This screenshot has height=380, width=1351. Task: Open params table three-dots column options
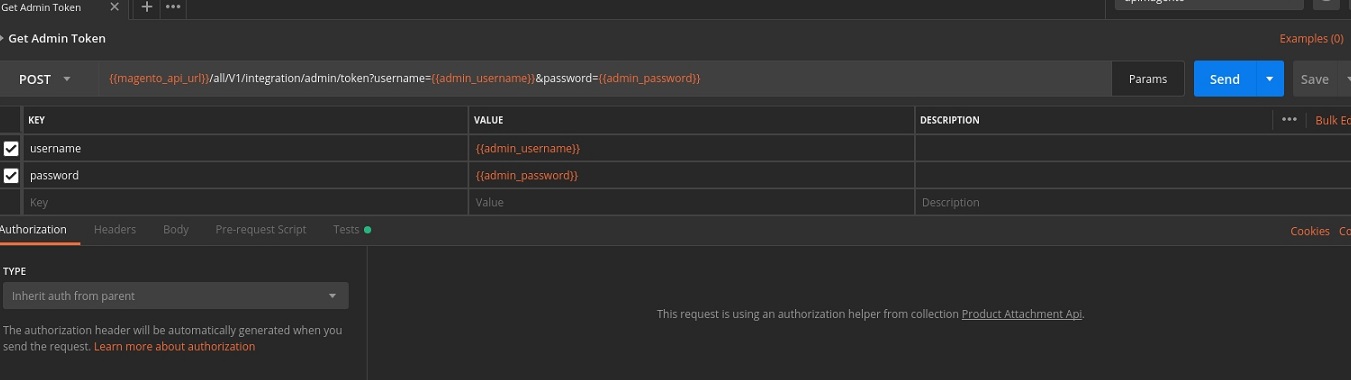tap(1289, 120)
